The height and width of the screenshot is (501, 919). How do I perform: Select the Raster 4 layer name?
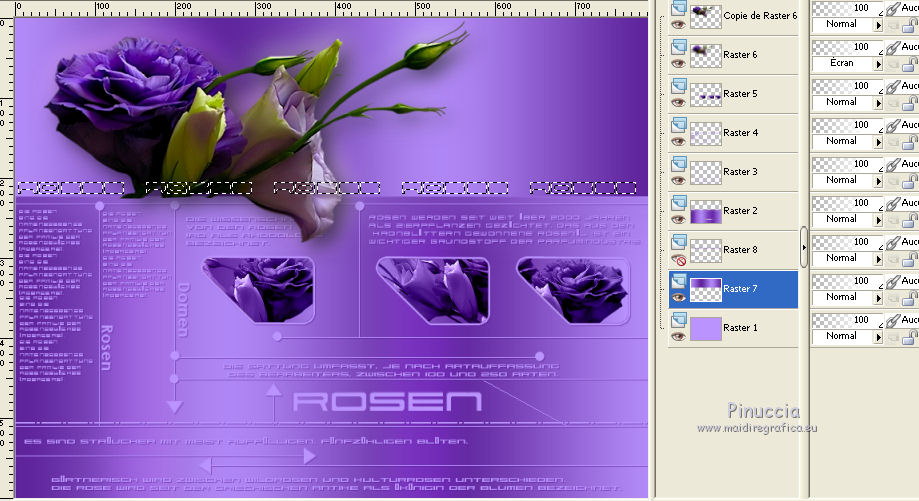(x=740, y=132)
